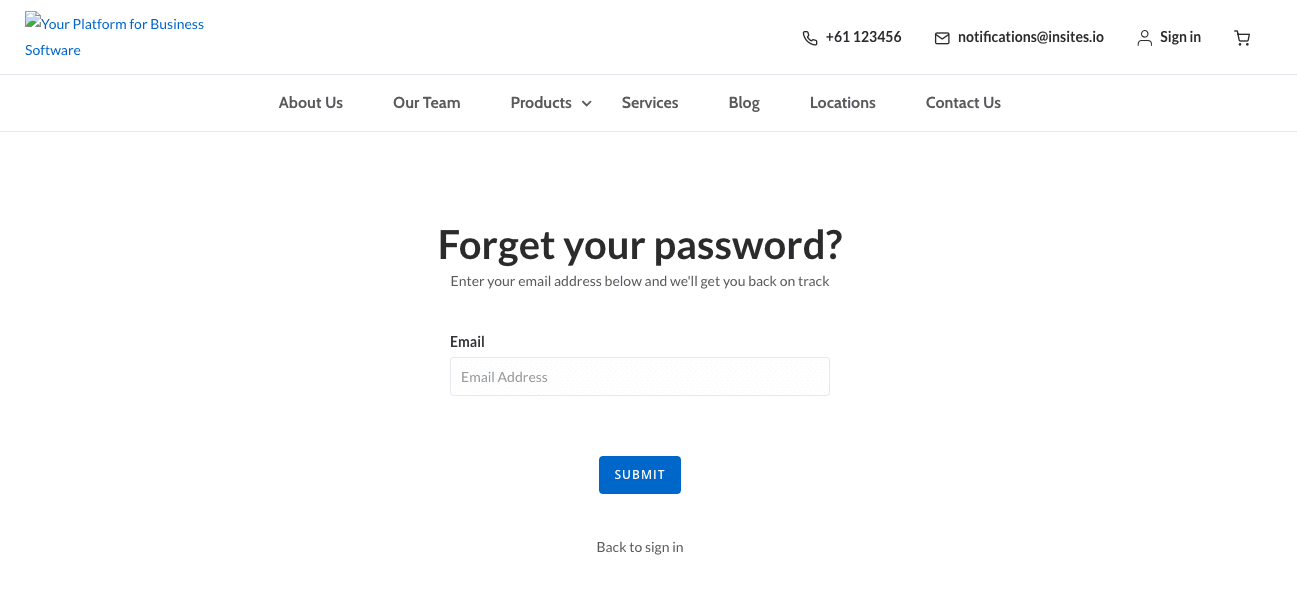The width and height of the screenshot is (1297, 591).
Task: Focus the Email Address input field
Action: point(640,377)
